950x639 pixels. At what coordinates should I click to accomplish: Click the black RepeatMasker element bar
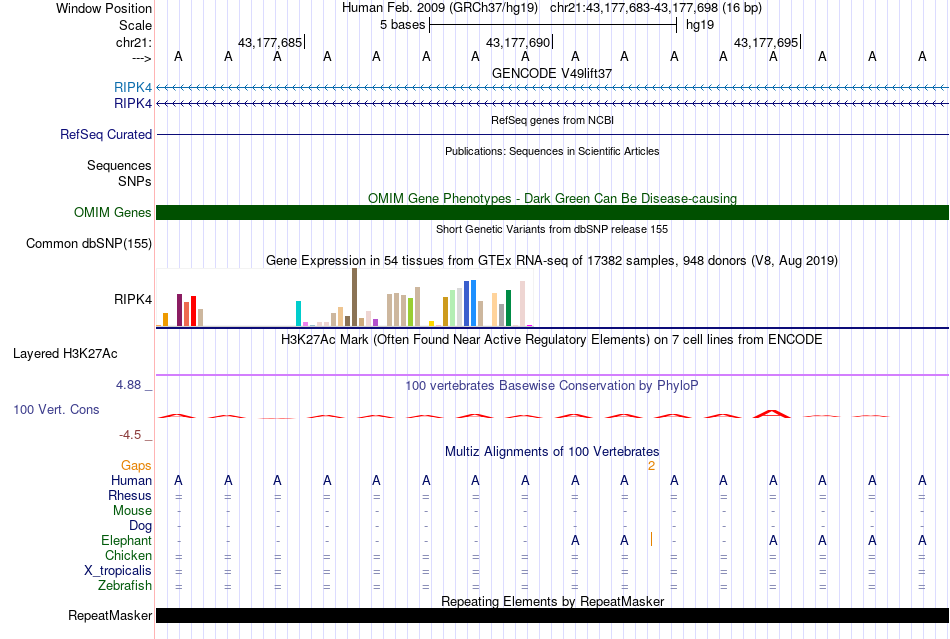pos(552,615)
